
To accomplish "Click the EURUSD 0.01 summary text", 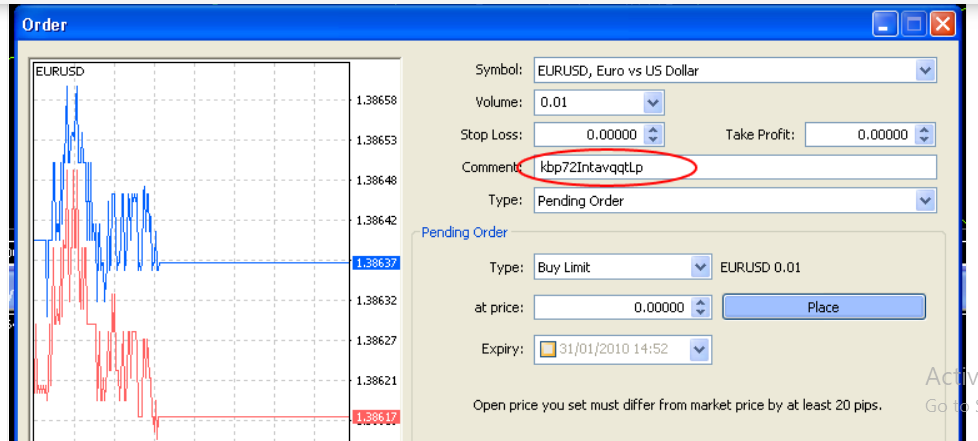I will click(760, 268).
